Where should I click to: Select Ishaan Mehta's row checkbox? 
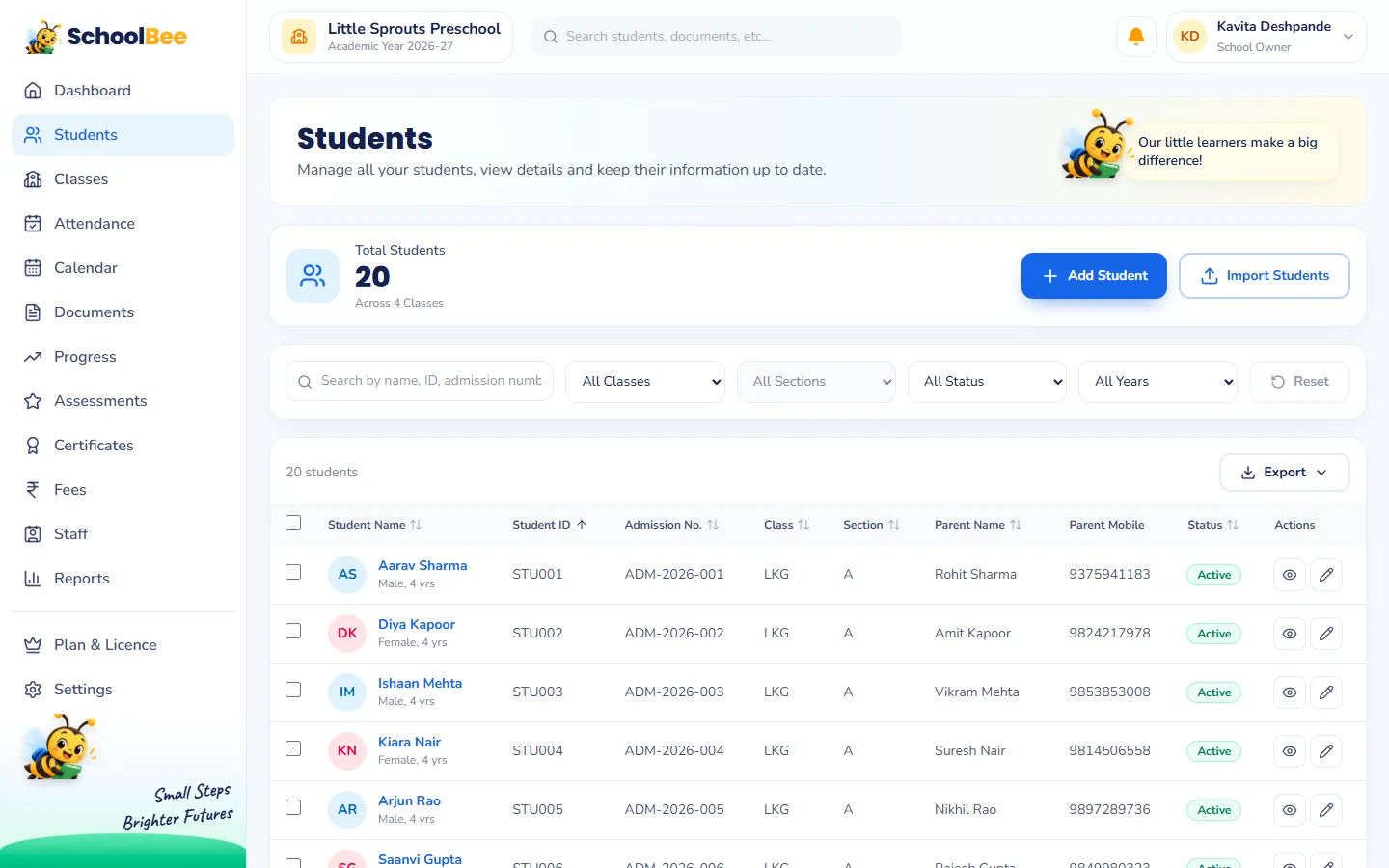[x=293, y=690]
